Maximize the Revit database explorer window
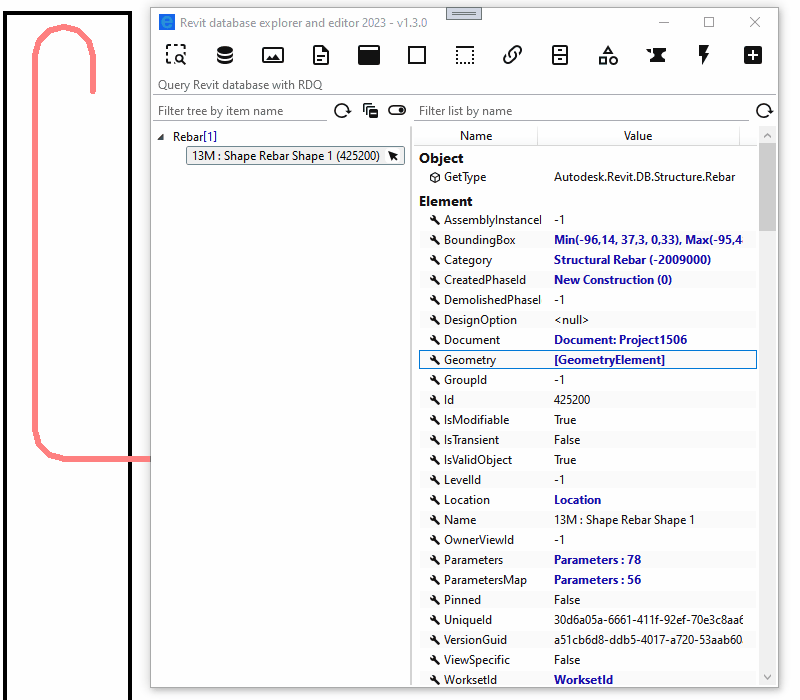 tap(709, 22)
